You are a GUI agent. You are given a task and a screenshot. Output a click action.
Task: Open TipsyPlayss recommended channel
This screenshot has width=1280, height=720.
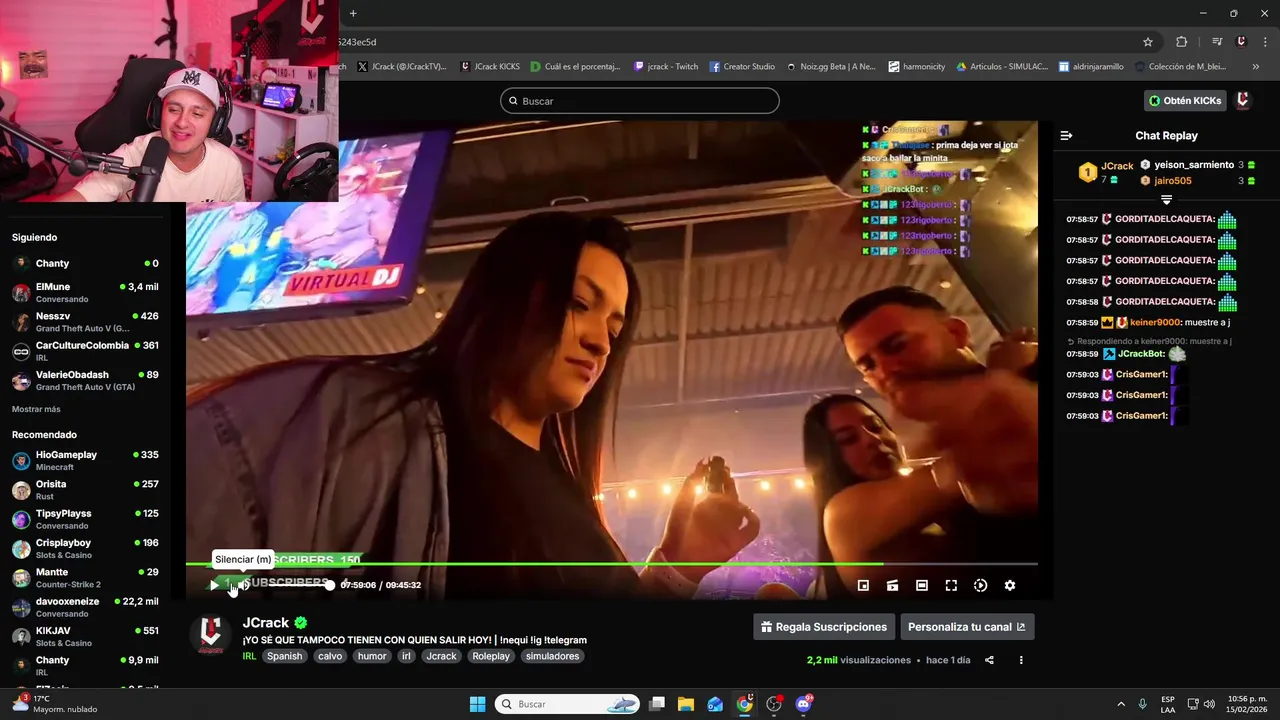tap(85, 519)
